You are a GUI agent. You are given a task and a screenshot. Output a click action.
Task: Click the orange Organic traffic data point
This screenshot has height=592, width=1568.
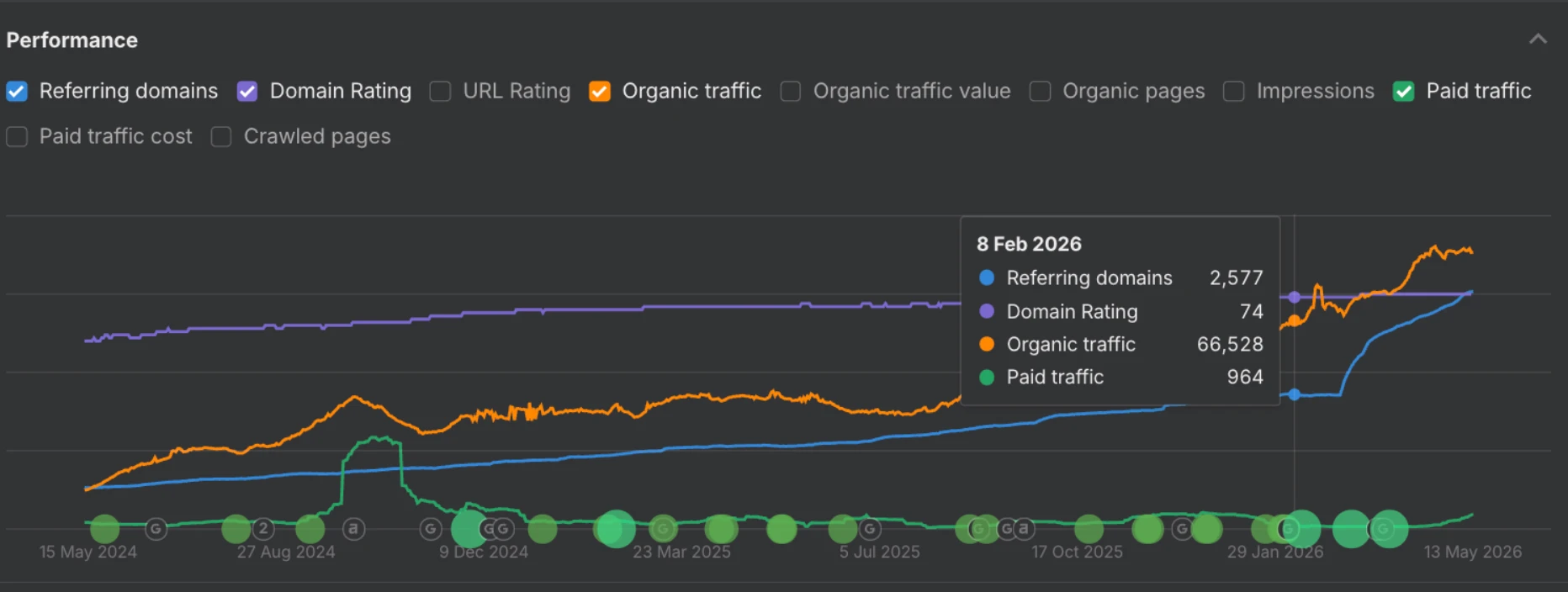click(x=1295, y=320)
